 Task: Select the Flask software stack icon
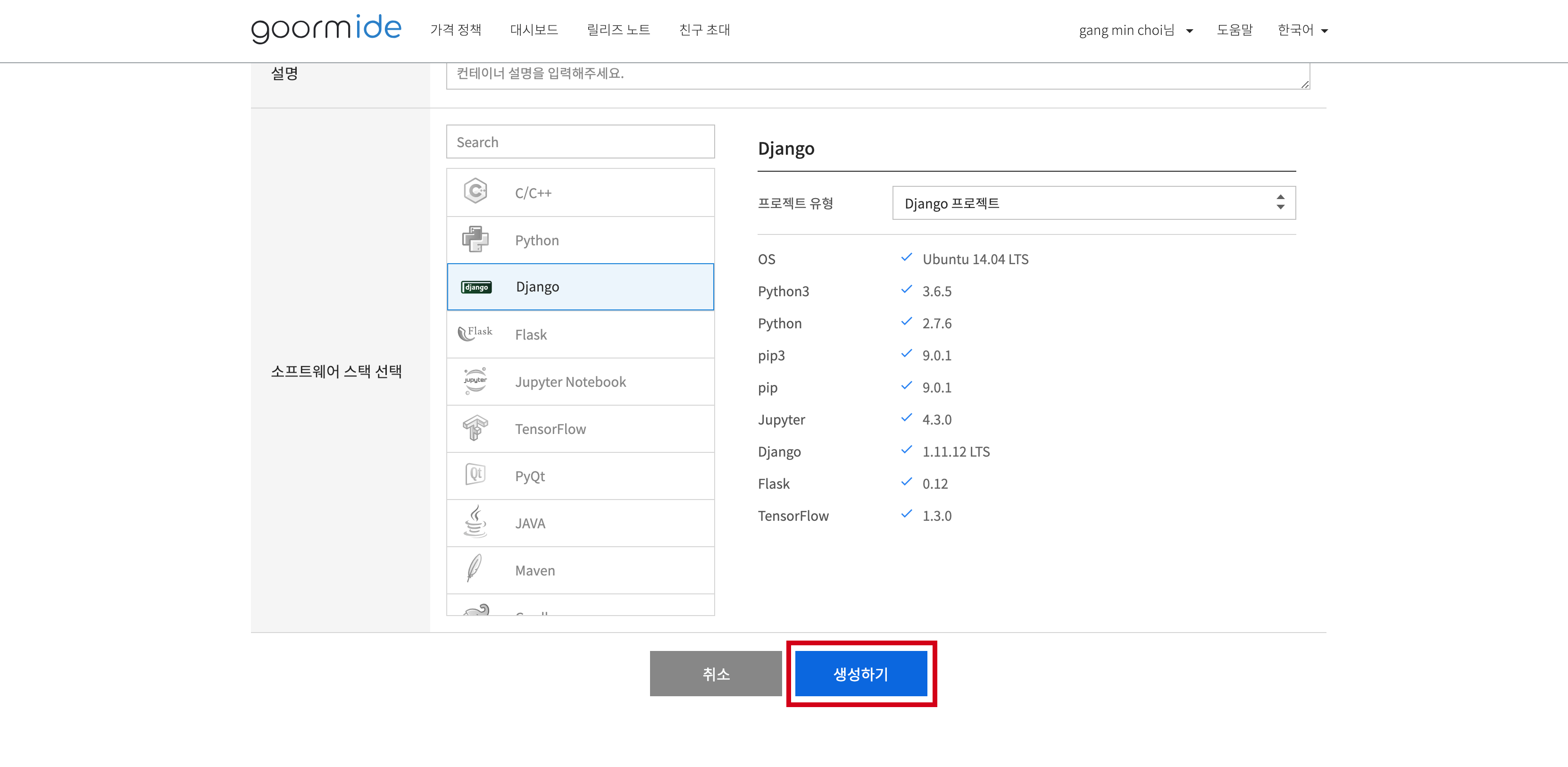point(475,334)
